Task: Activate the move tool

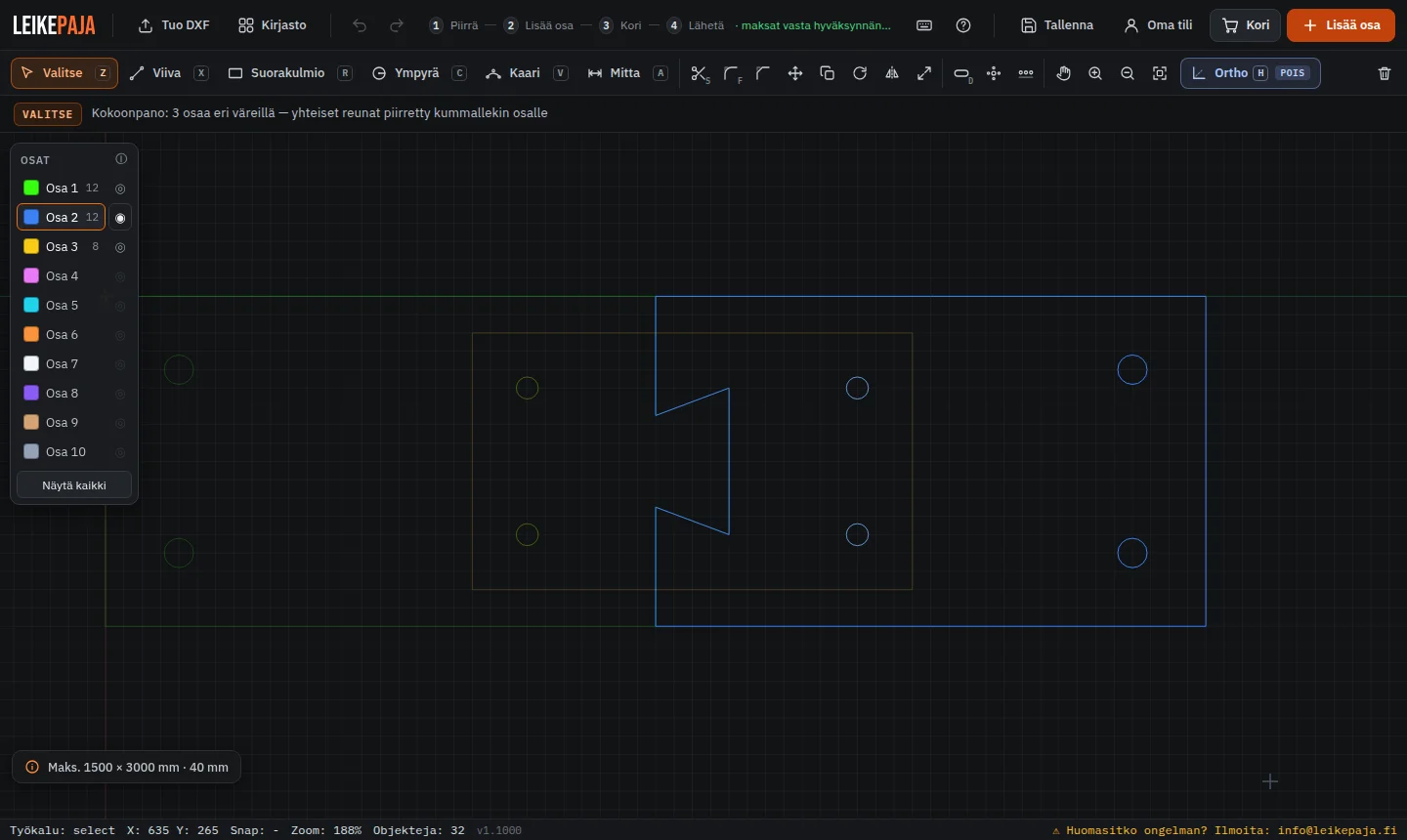Action: pos(795,73)
